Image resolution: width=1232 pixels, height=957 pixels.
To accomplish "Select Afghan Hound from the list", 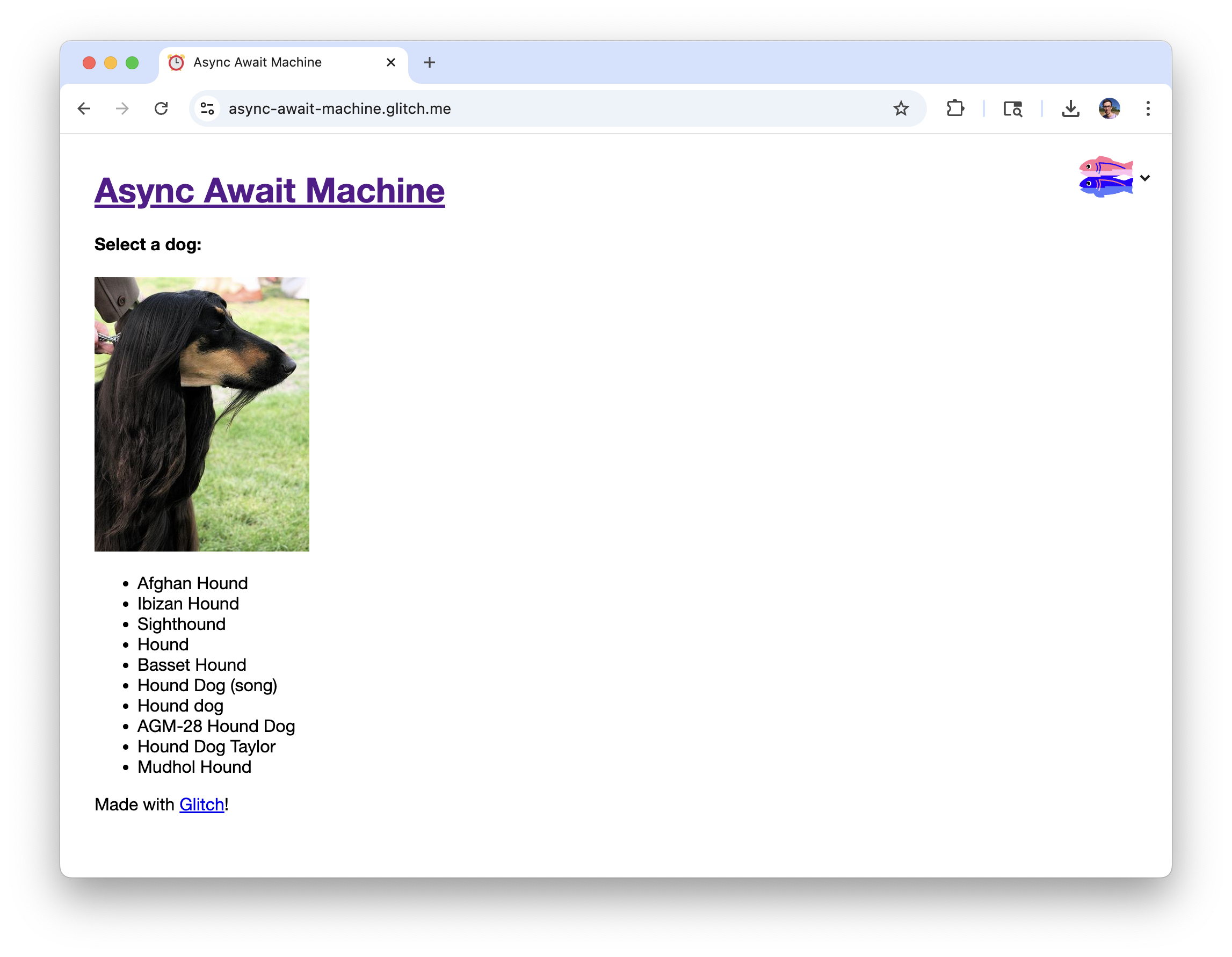I will 192,583.
